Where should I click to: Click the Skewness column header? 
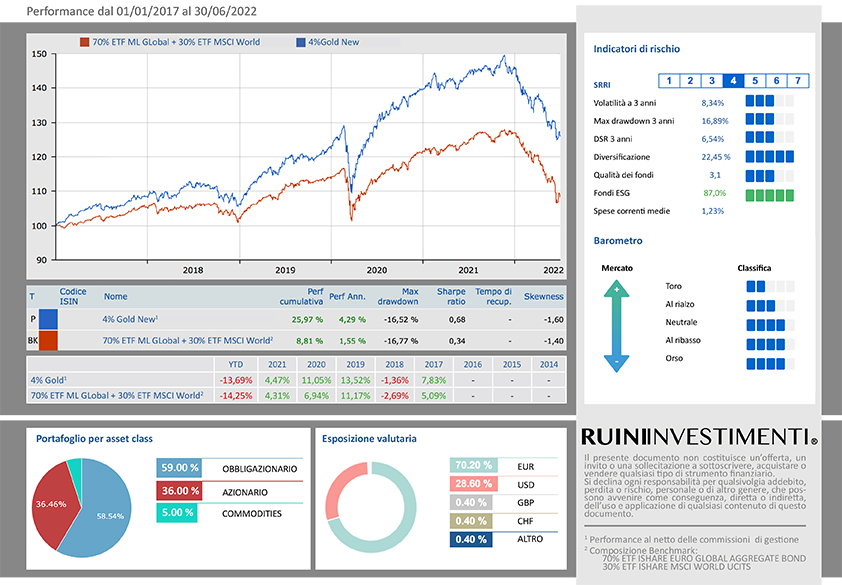[x=543, y=297]
